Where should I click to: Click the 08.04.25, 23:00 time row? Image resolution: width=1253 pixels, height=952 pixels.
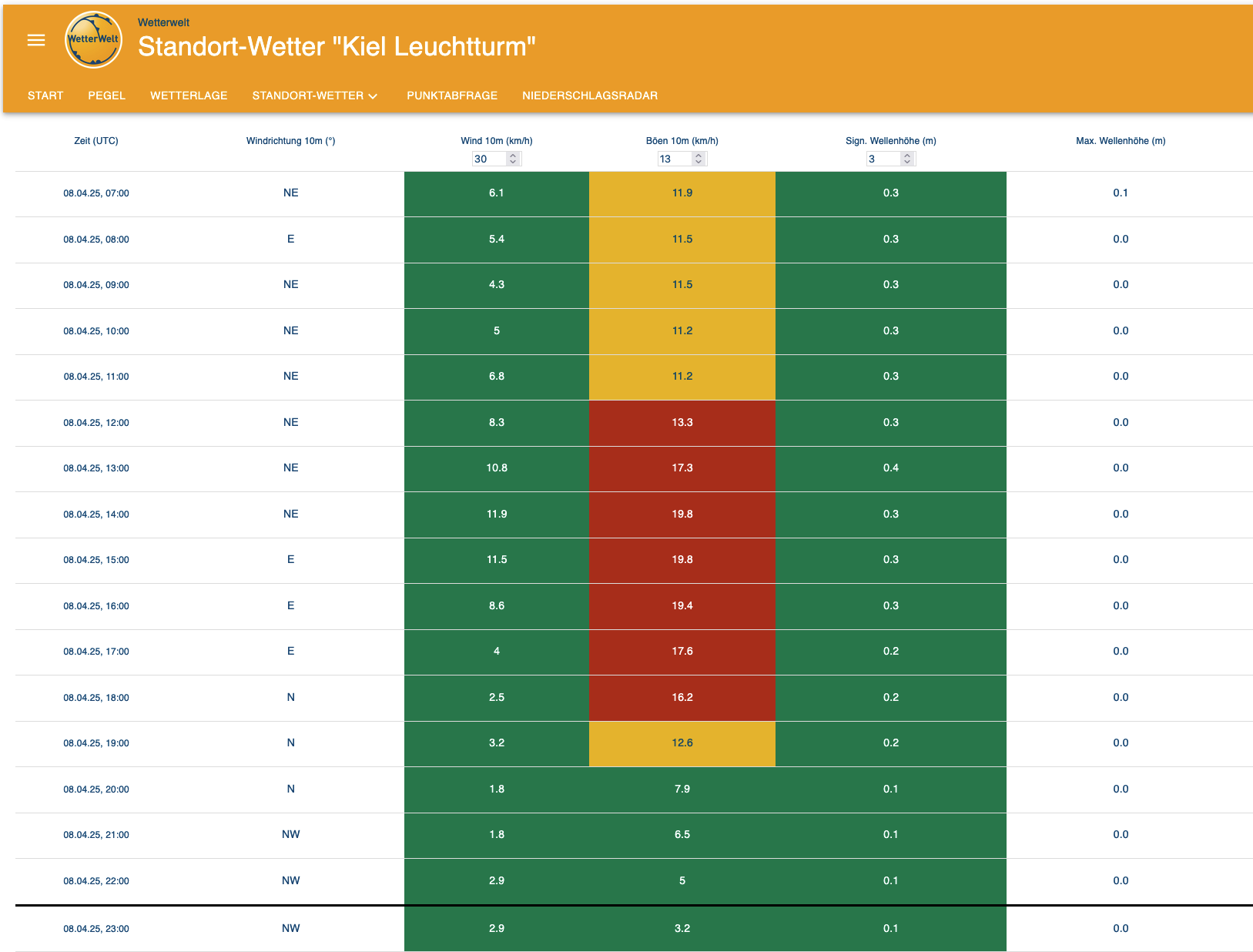[x=96, y=929]
